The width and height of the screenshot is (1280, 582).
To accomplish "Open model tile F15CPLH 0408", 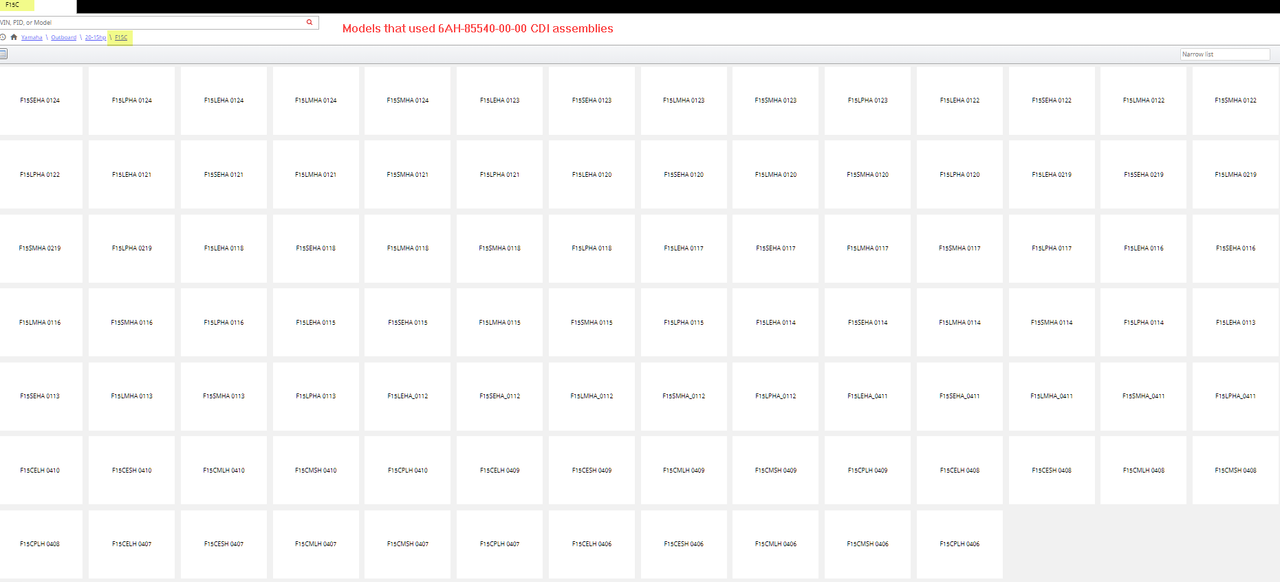I will pyautogui.click(x=40, y=544).
